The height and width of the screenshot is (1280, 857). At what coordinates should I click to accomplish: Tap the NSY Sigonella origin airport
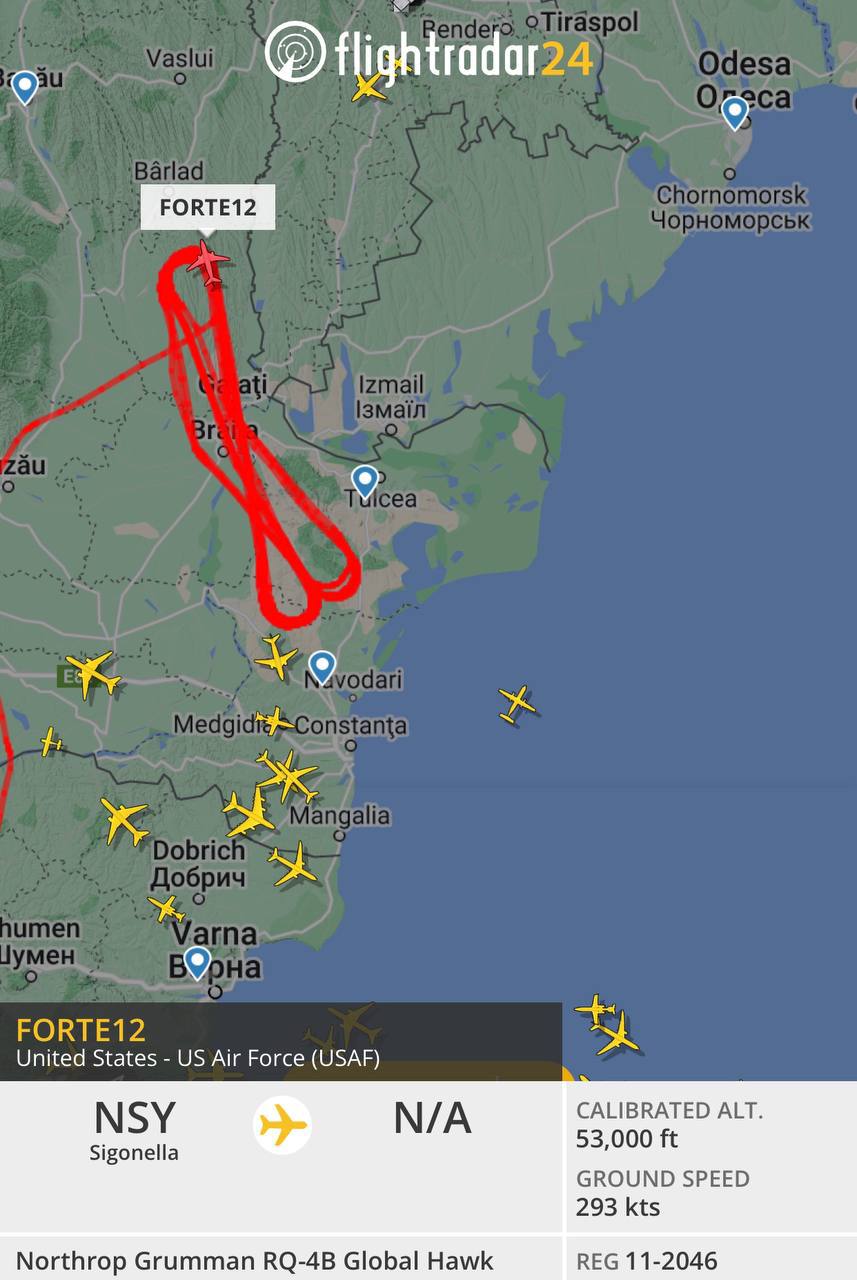pos(134,1128)
